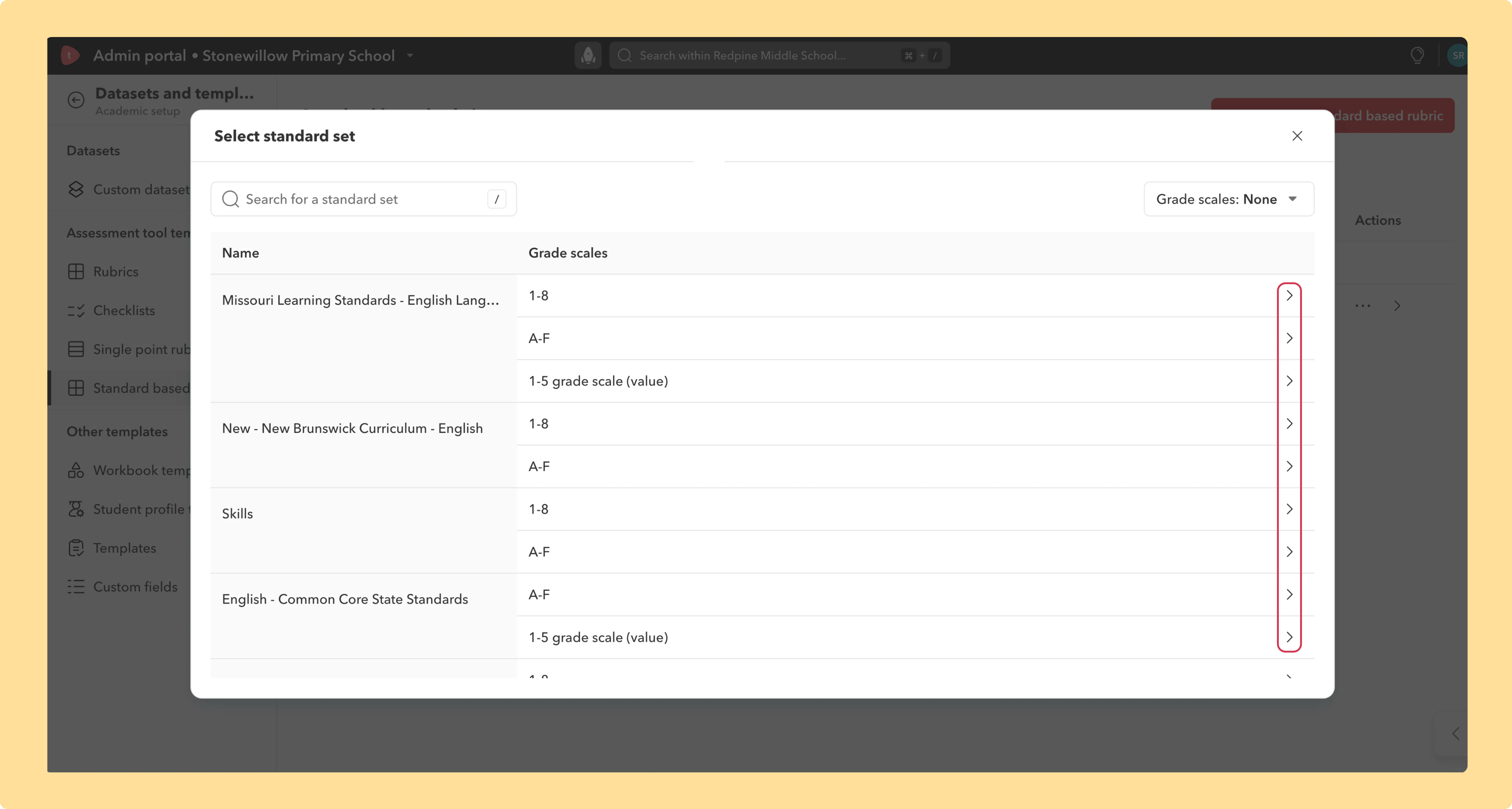The image size is (1512, 809).
Task: Click the row chevron beside the three-dot menu
Action: (1397, 306)
